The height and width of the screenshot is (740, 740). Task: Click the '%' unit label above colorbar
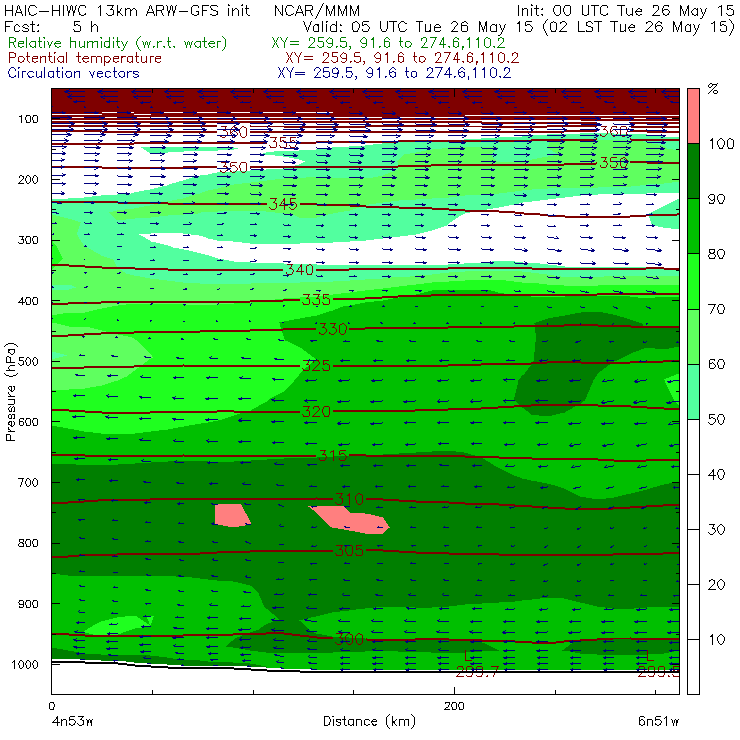(x=713, y=89)
